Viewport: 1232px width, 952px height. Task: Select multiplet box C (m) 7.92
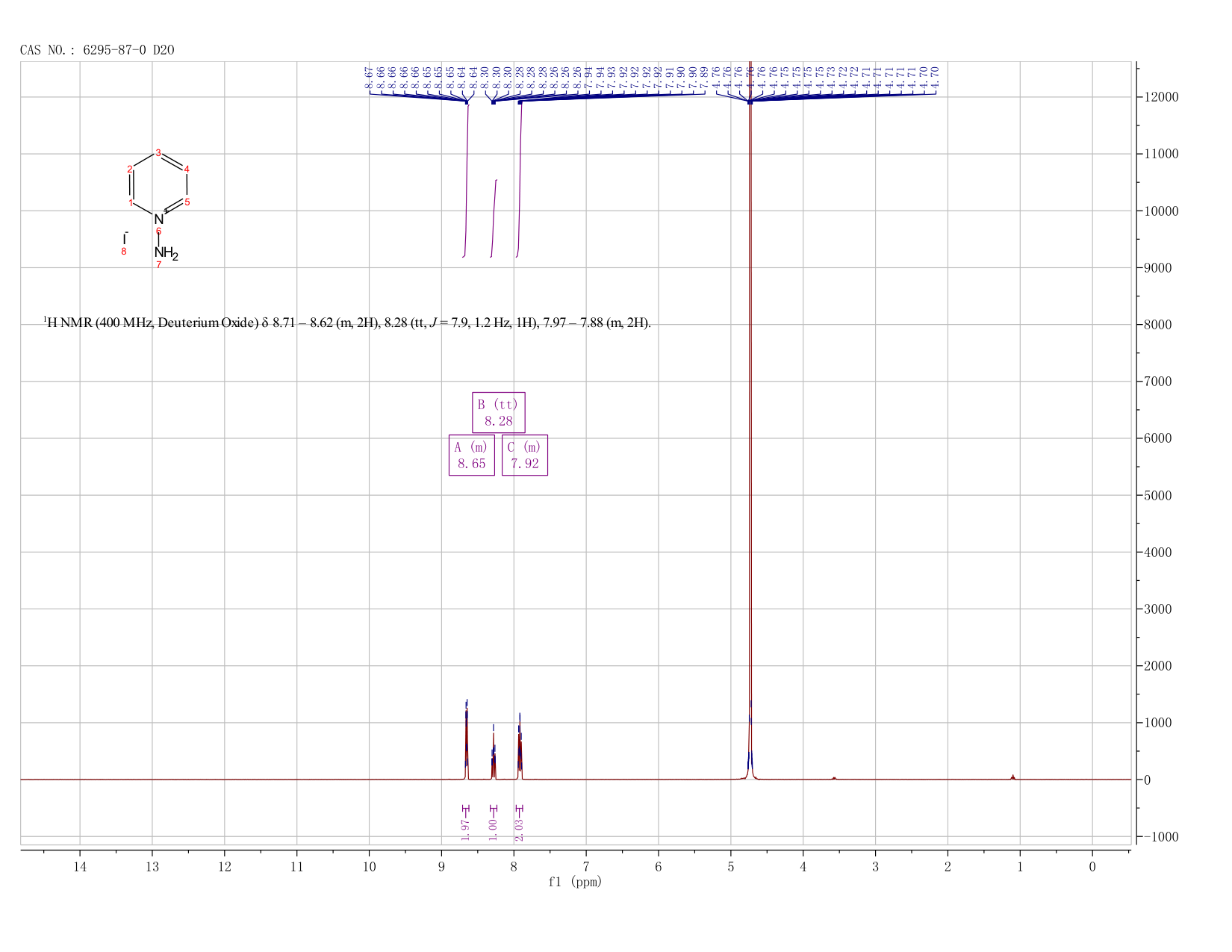click(x=525, y=455)
